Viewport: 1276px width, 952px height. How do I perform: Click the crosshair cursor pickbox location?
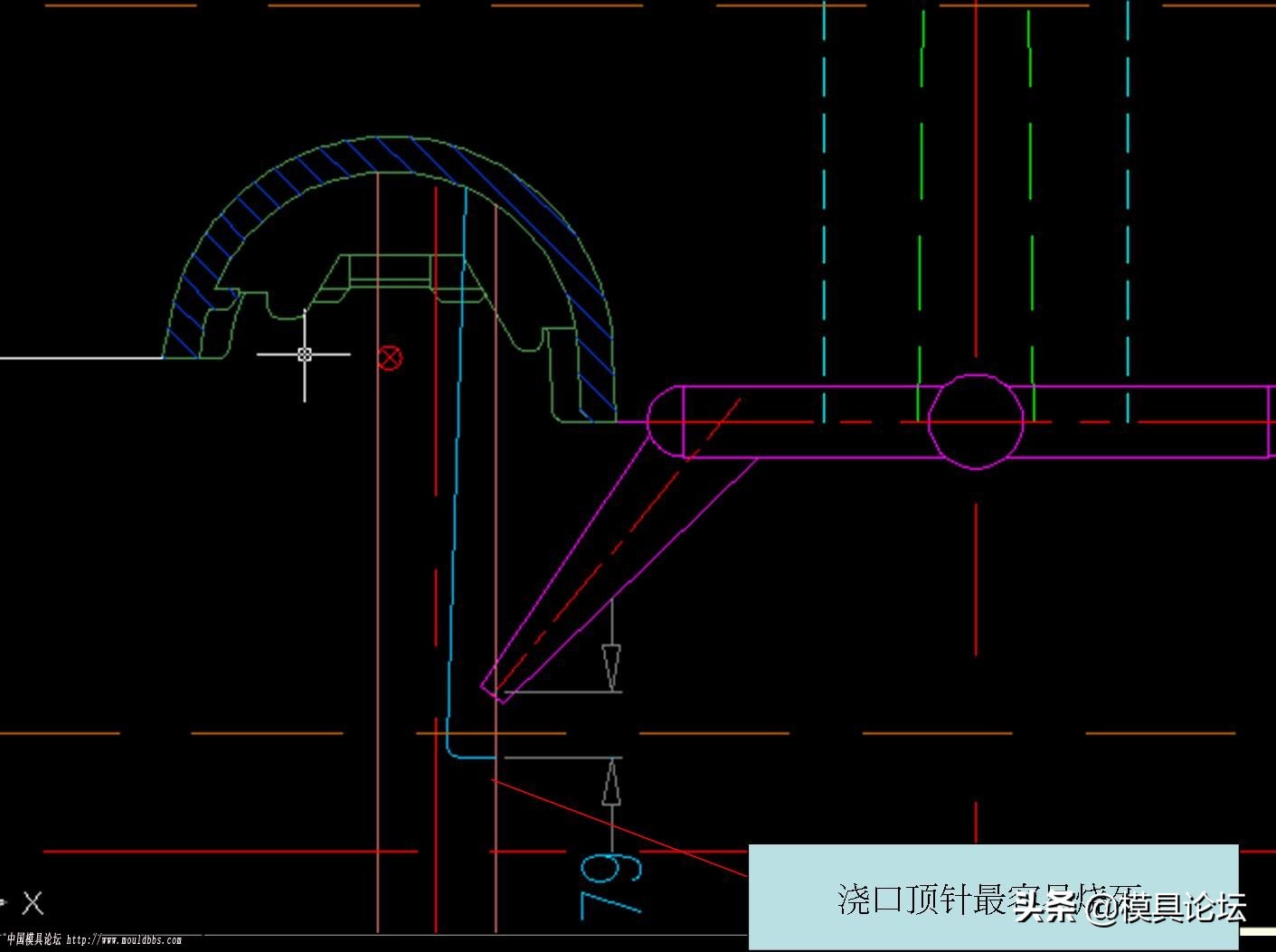point(305,355)
